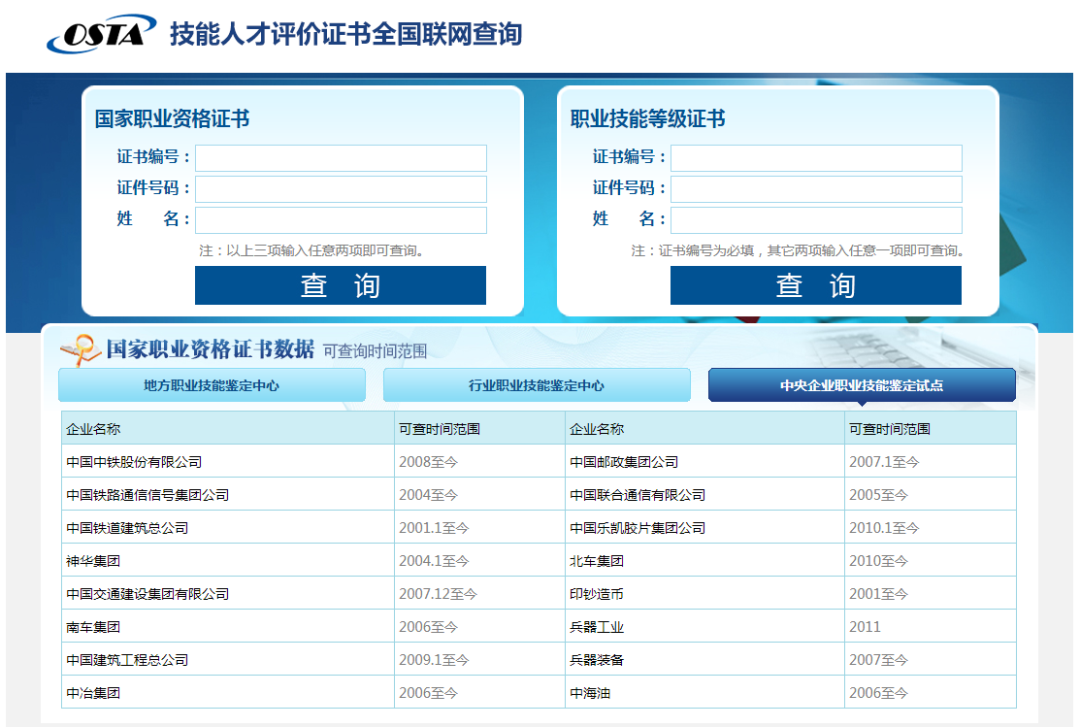Click 印钞造币 cell

click(x=705, y=594)
